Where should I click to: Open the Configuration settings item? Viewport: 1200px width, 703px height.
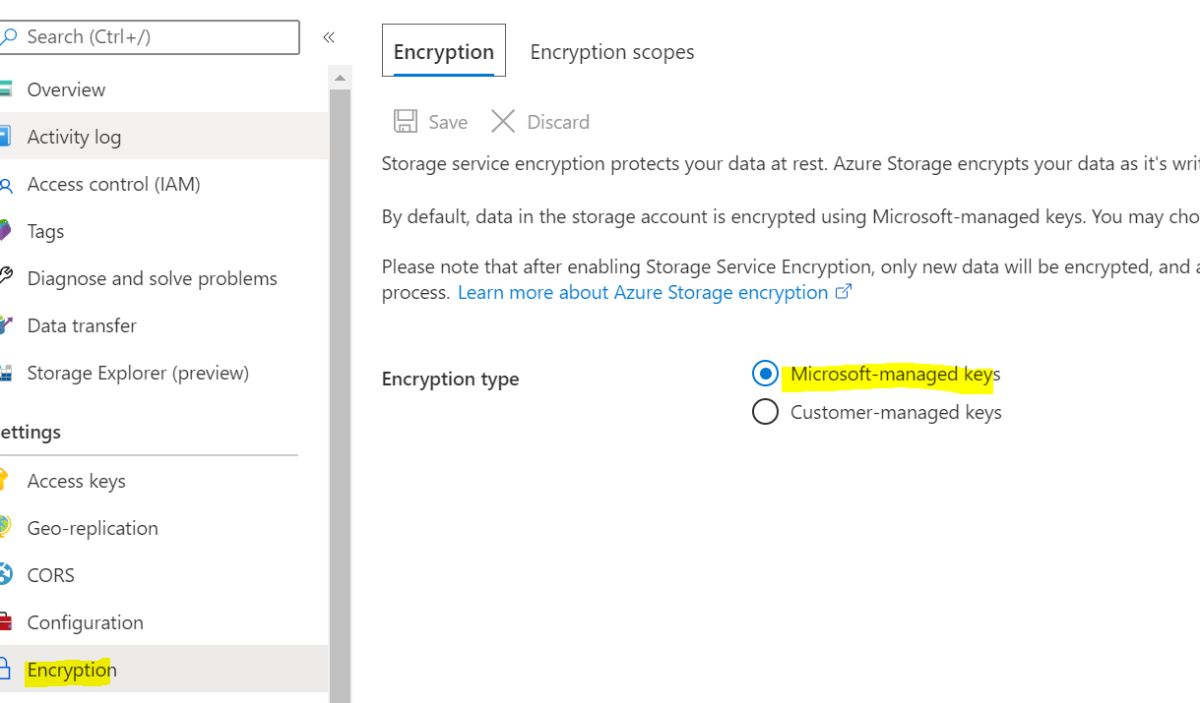tap(85, 622)
